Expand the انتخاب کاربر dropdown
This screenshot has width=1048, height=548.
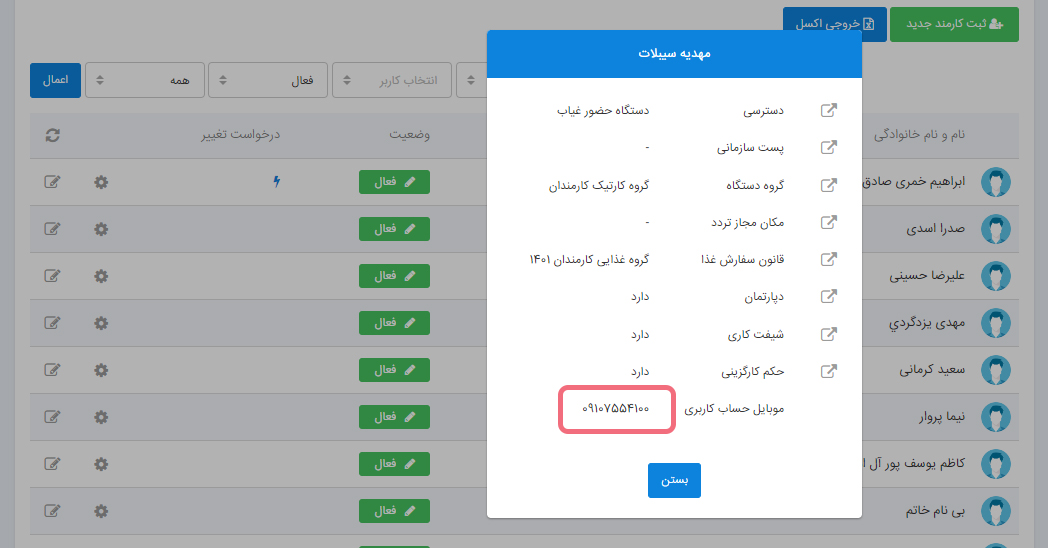tap(391, 81)
